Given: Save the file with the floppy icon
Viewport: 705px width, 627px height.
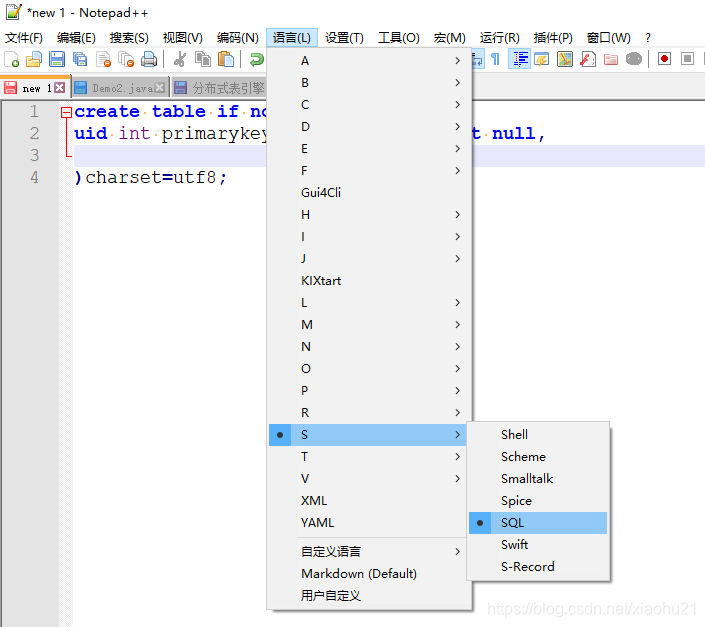Looking at the screenshot, I should pos(57,59).
